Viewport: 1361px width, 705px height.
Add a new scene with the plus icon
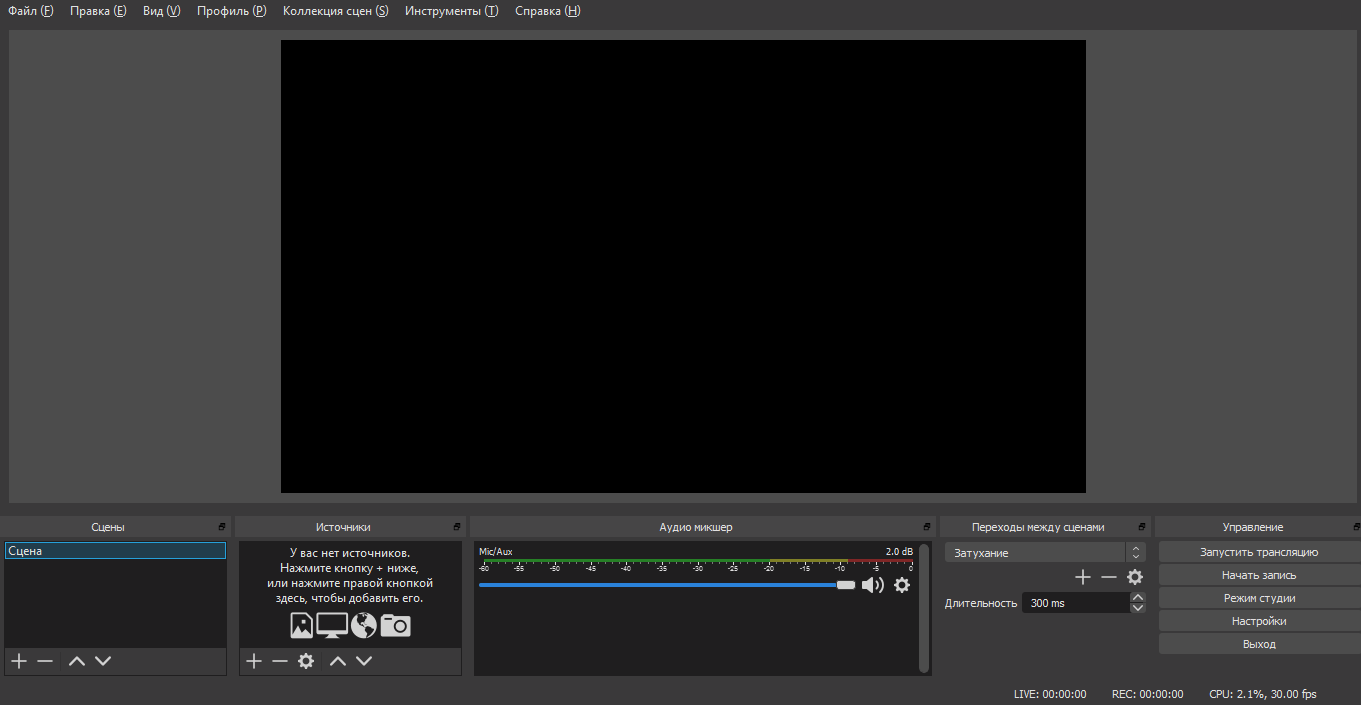[18, 661]
